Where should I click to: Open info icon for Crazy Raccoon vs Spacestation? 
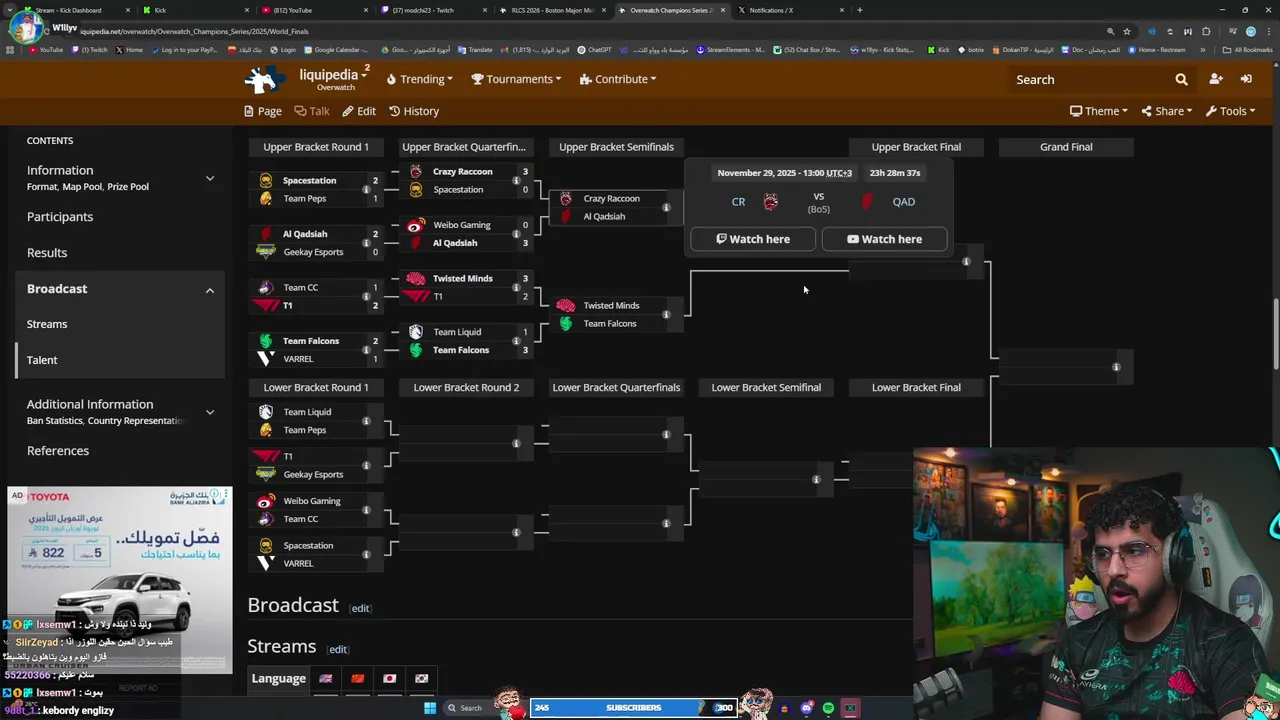tap(516, 180)
